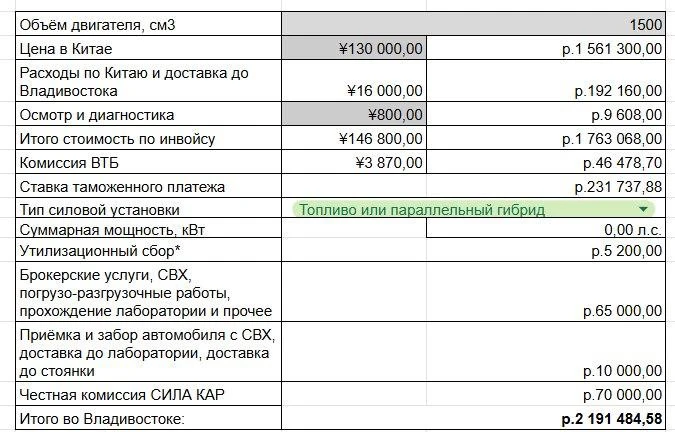
Task: Click the Итого во Владивостоке: label cell
Action: coord(149,418)
